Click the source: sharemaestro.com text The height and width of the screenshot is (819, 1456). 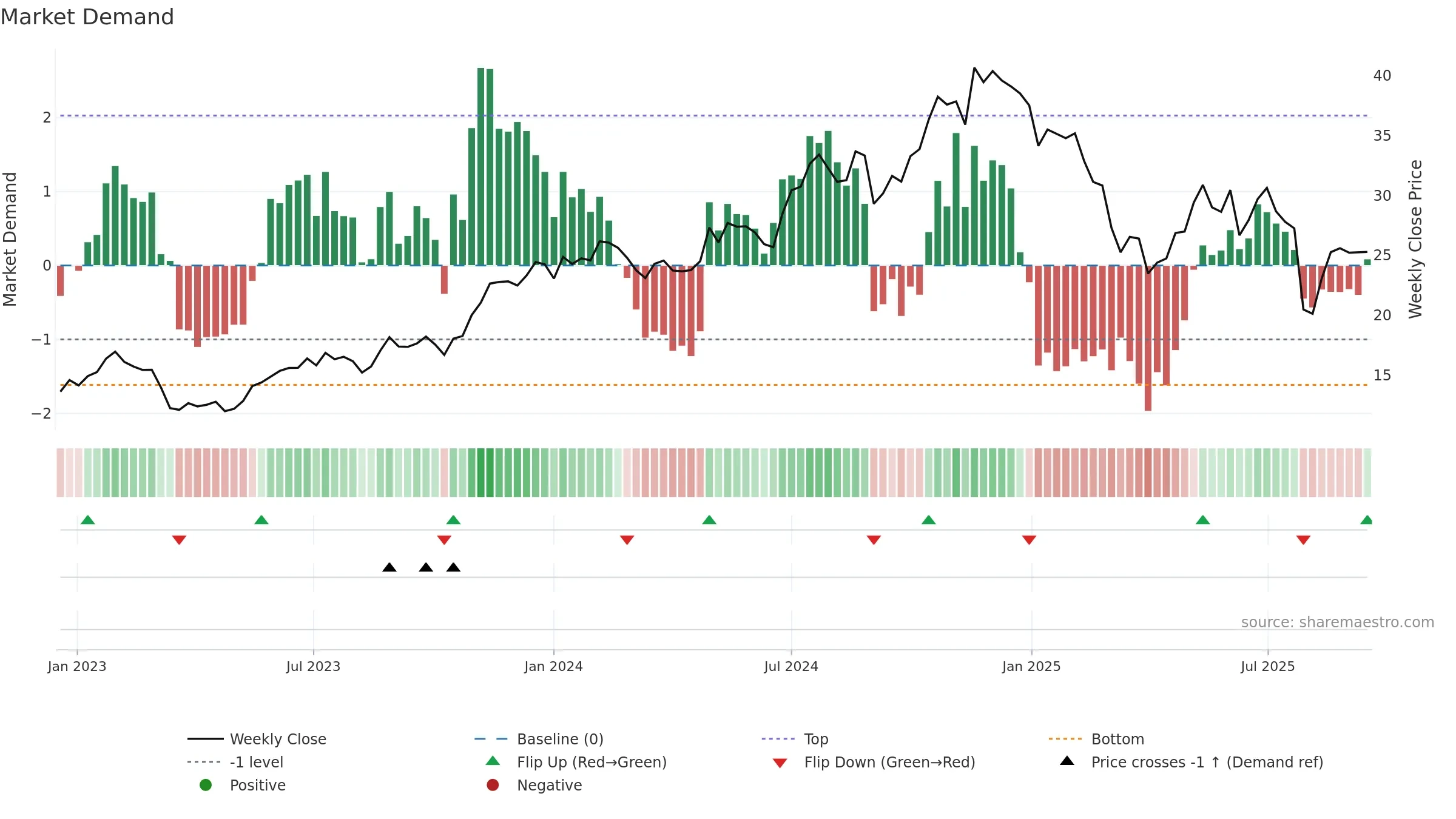1338,622
